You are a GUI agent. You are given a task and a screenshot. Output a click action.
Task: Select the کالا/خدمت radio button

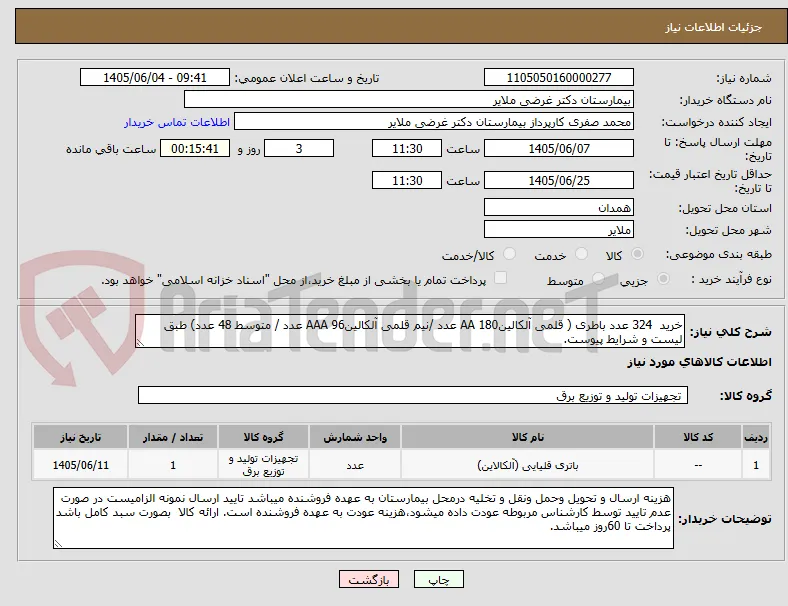pos(510,254)
